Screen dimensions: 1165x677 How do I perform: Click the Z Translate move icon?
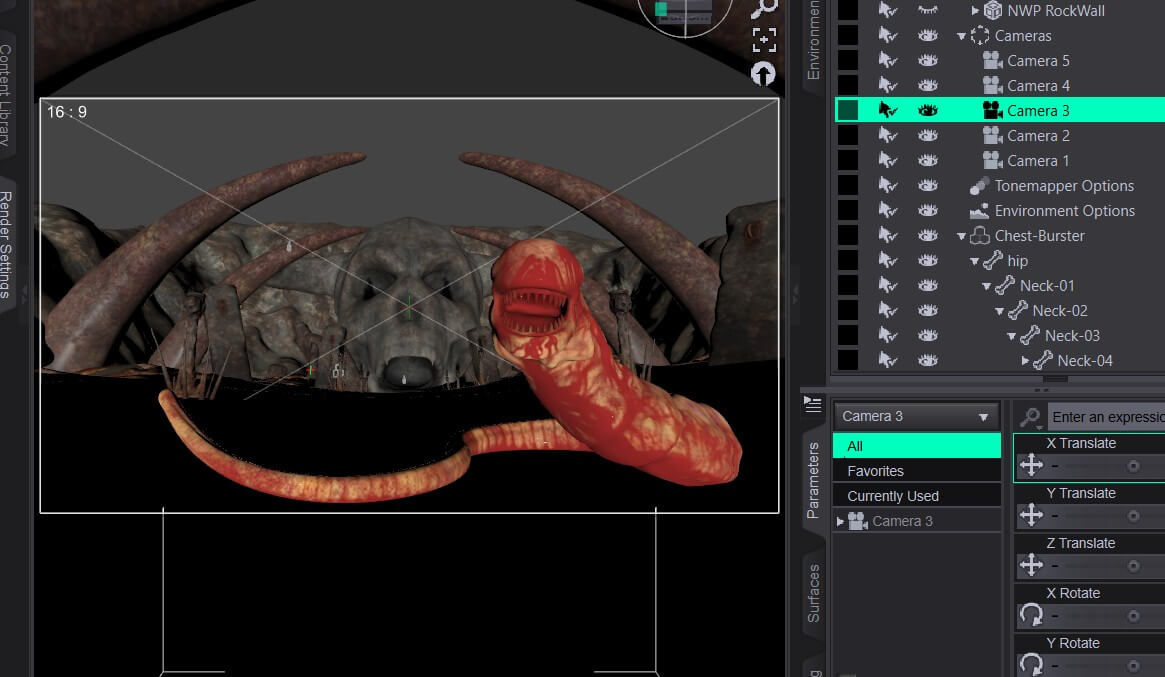click(x=1031, y=565)
